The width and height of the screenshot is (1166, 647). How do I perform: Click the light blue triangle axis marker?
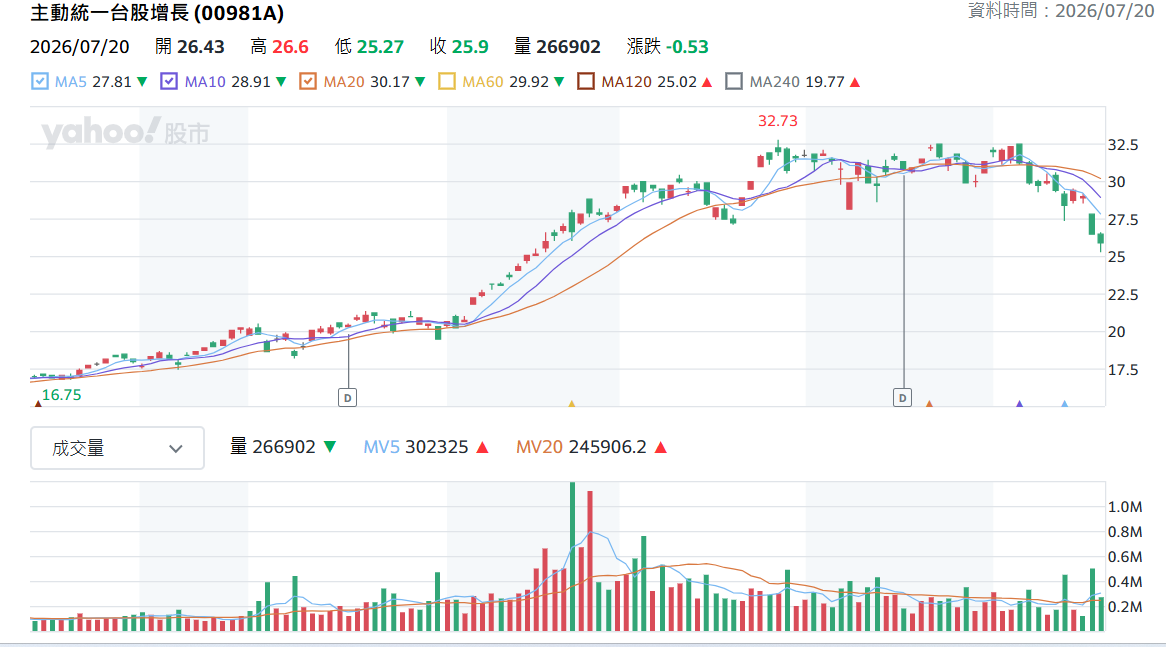(1065, 404)
